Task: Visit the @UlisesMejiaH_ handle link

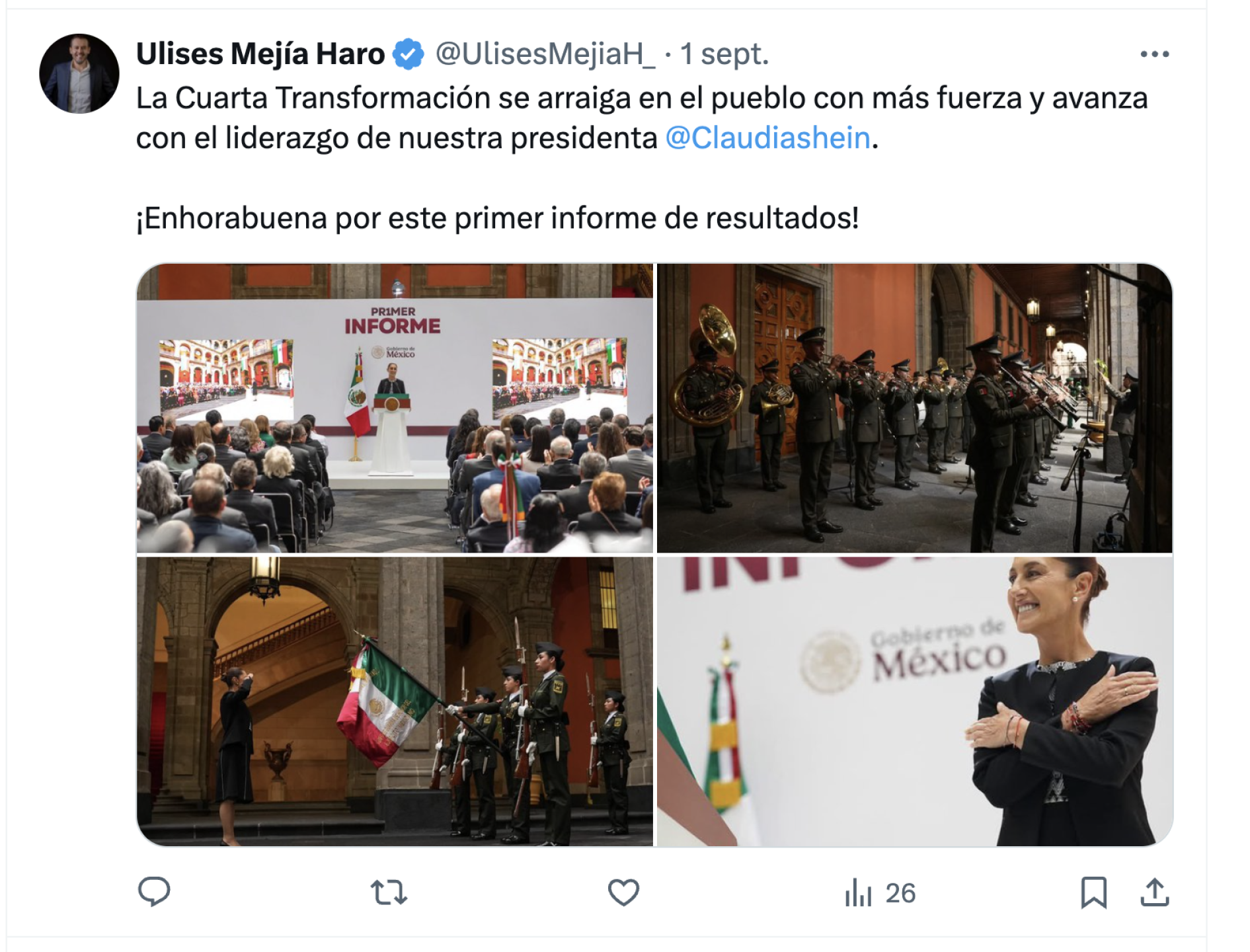Action: (545, 54)
